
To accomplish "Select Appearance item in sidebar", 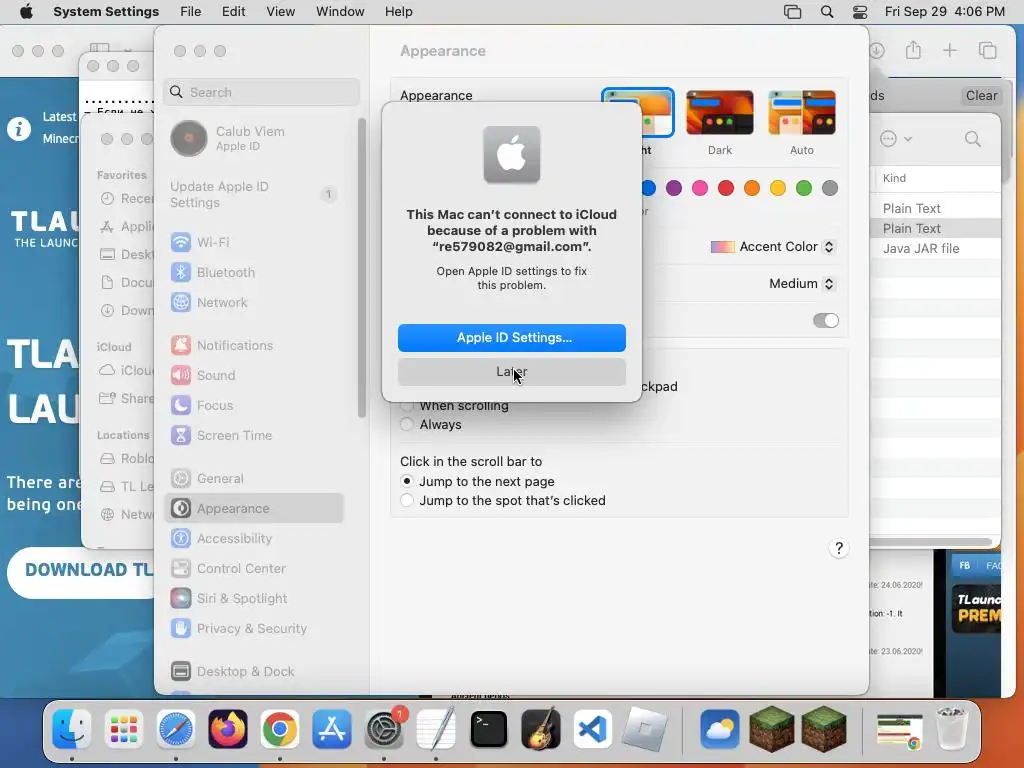I will point(255,509).
